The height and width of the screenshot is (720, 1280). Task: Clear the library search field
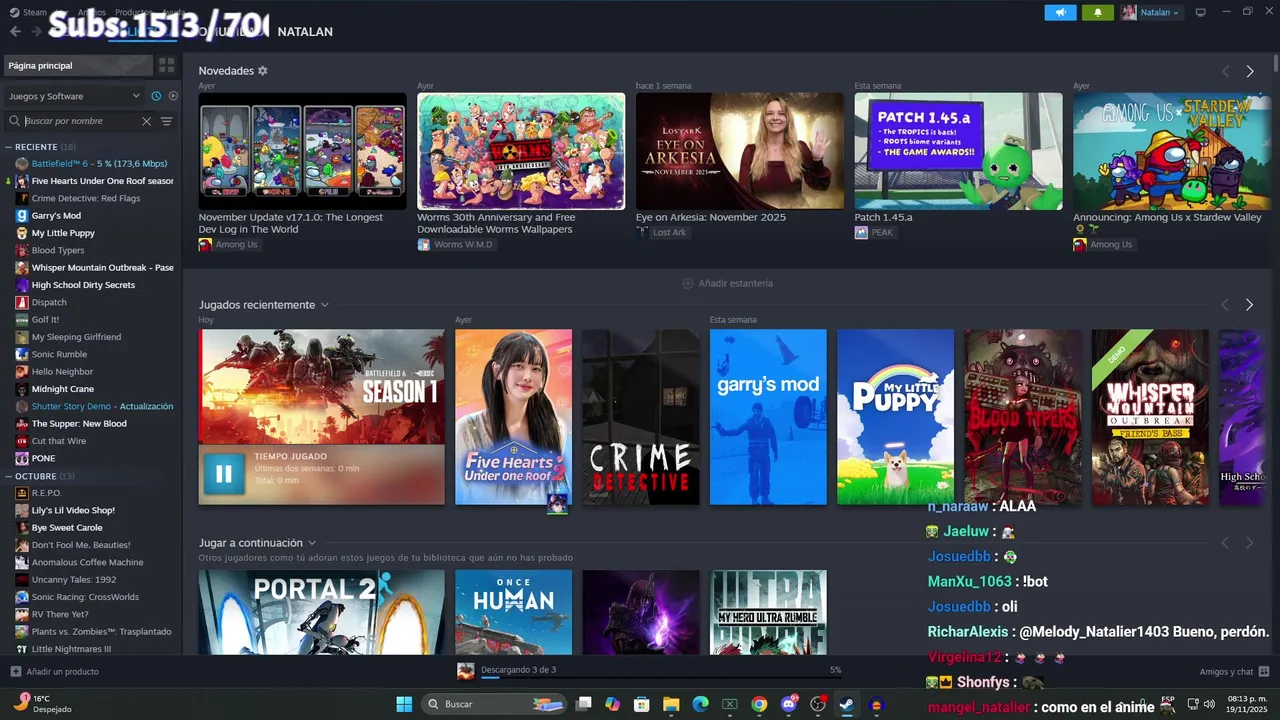tap(146, 121)
